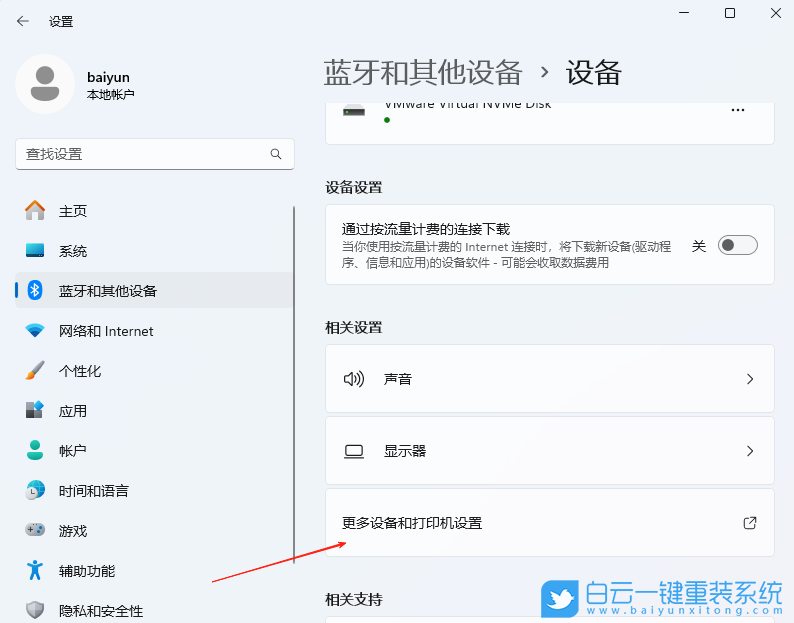
Task: Open the 显示器 related setting
Action: pyautogui.click(x=550, y=451)
